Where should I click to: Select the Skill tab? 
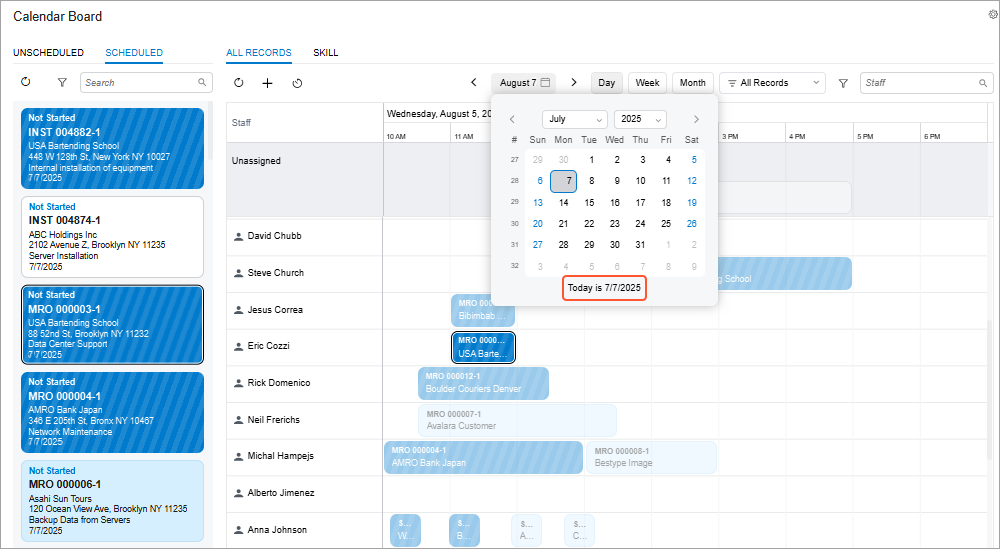coord(325,53)
